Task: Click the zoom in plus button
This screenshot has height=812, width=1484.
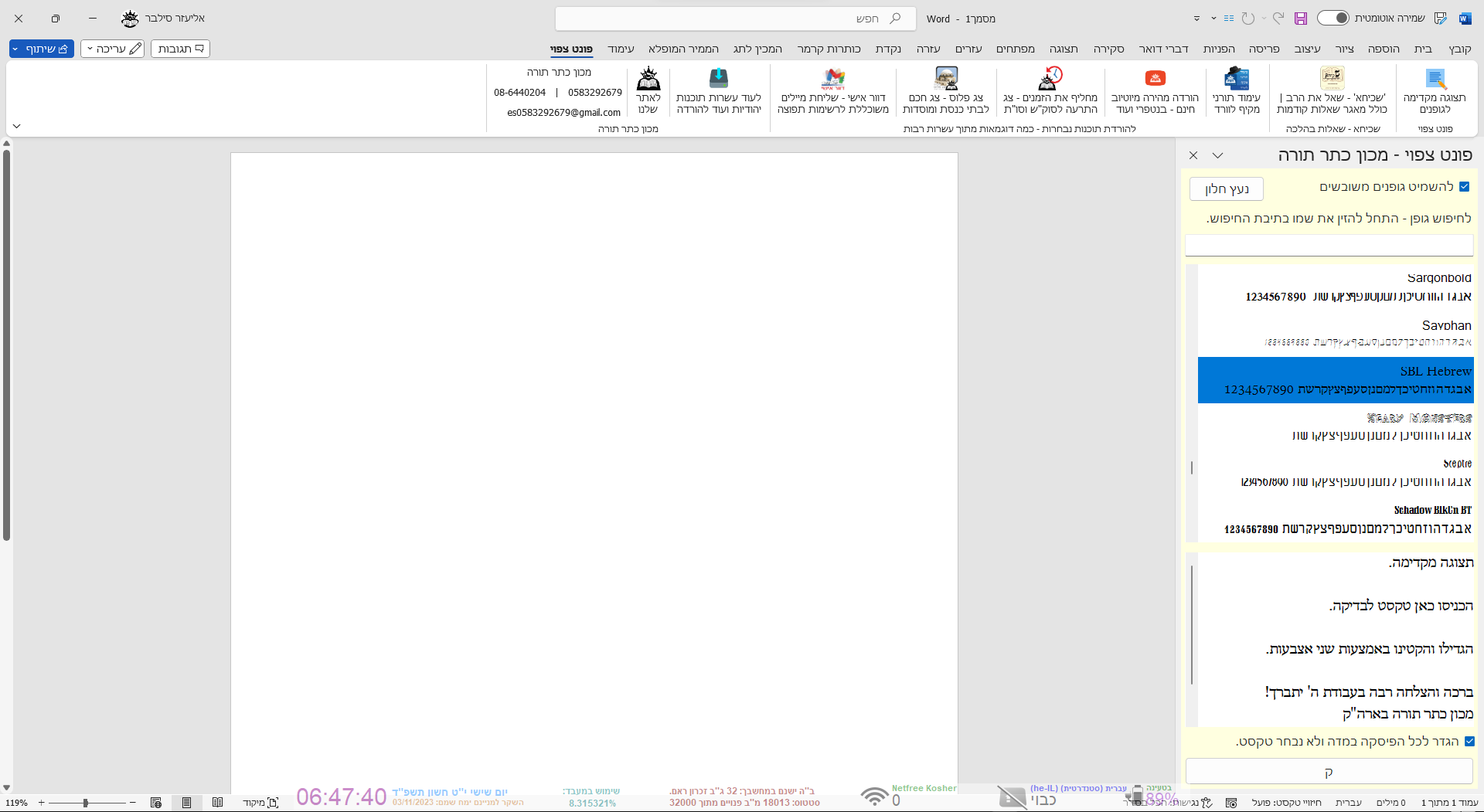Action: [x=42, y=803]
